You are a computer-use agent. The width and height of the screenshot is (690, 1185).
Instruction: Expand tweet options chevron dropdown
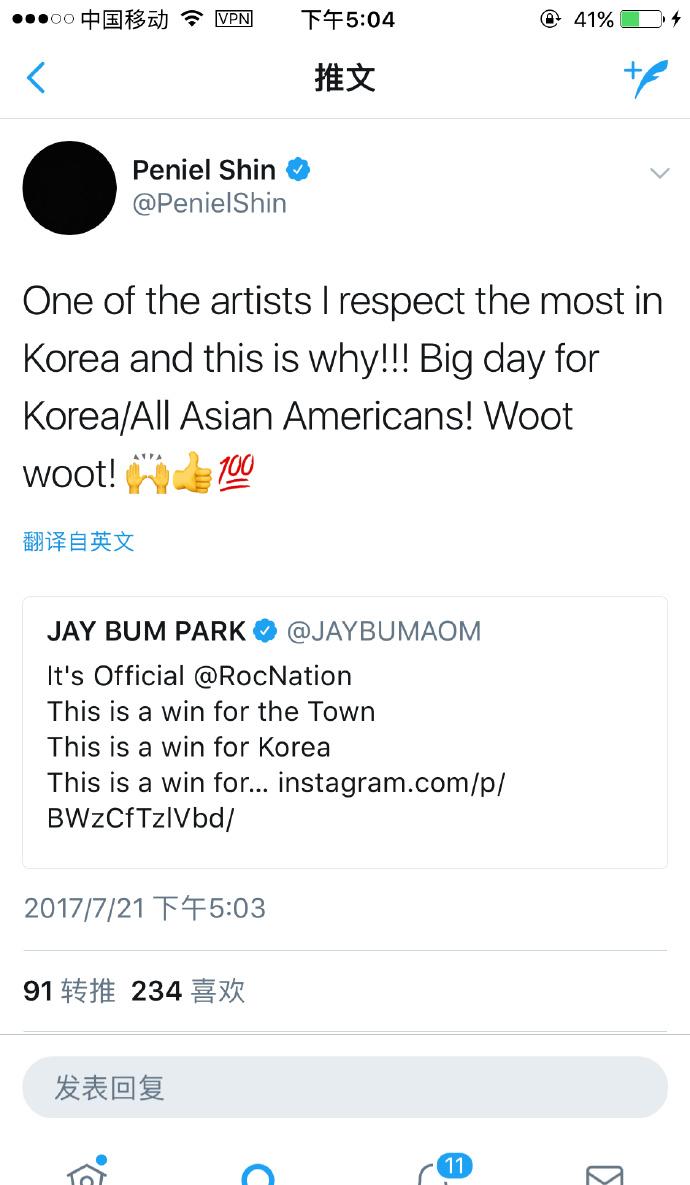pyautogui.click(x=659, y=174)
